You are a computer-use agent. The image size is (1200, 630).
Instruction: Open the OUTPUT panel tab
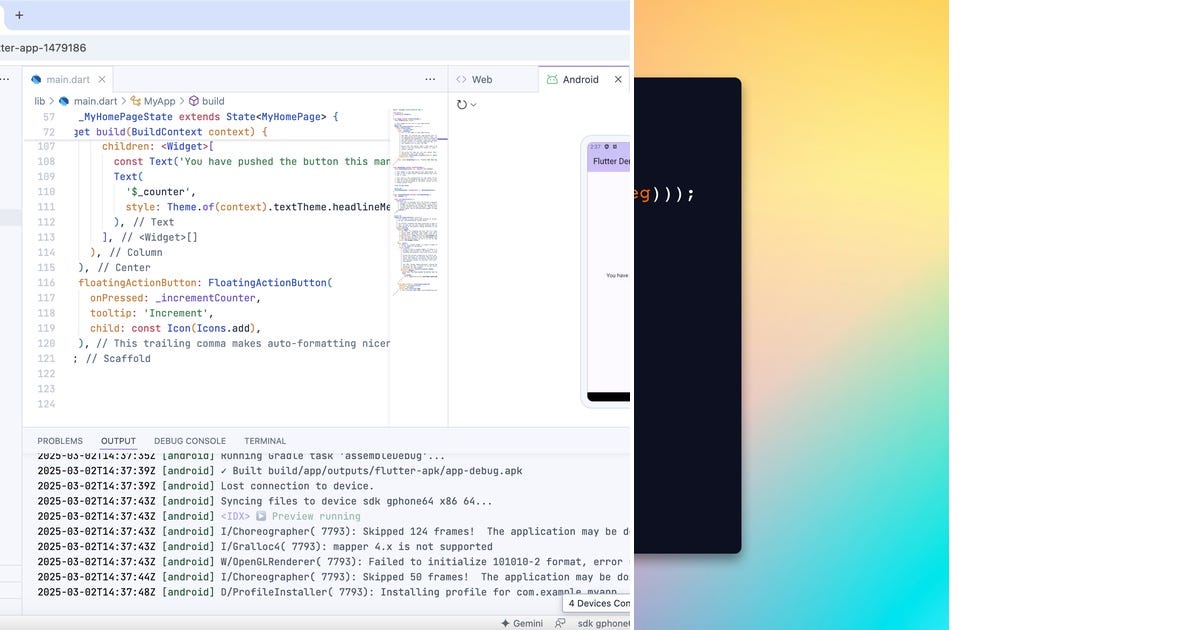coord(118,441)
